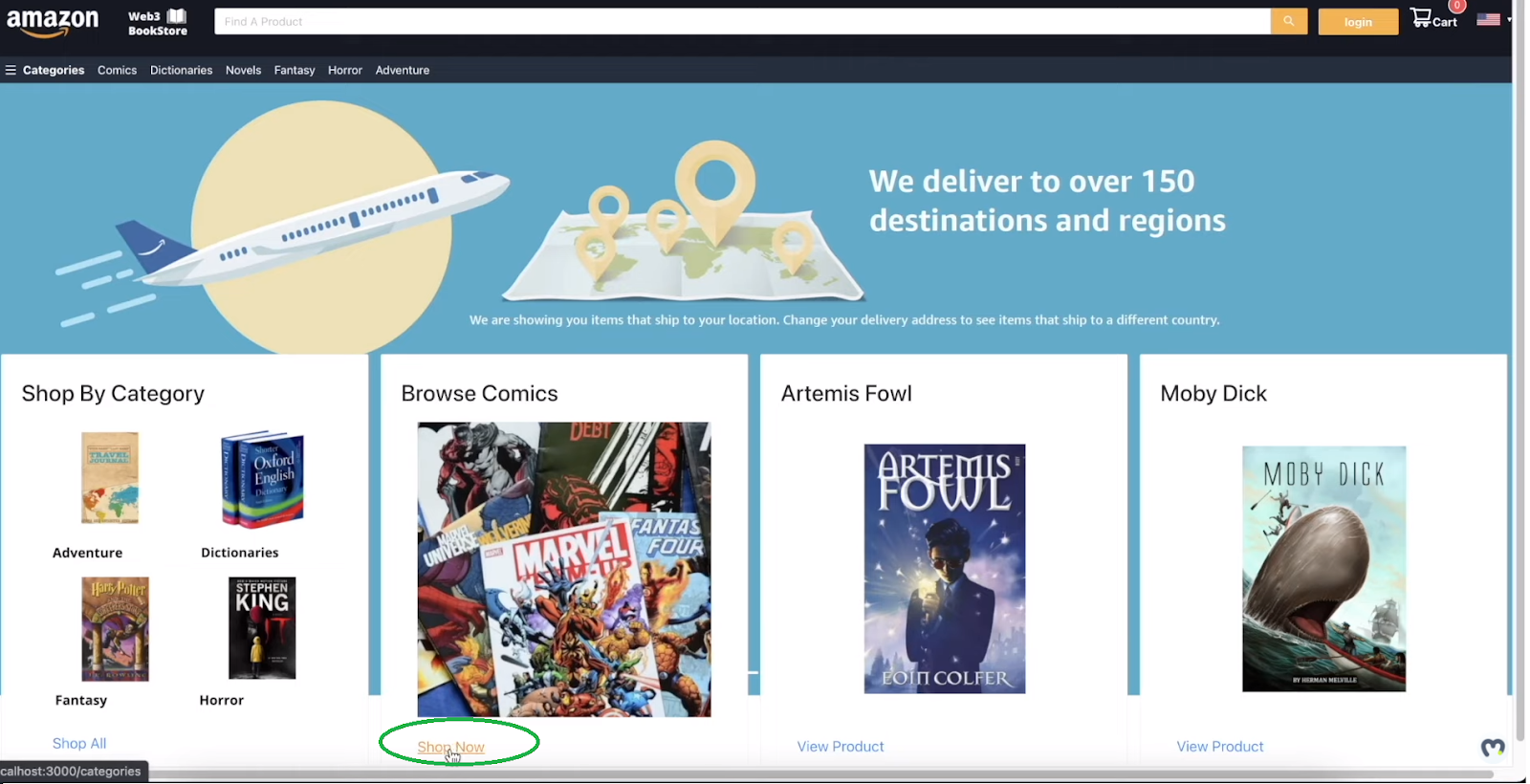The image size is (1530, 784).
Task: Click the cart item count badge
Action: click(x=1457, y=6)
